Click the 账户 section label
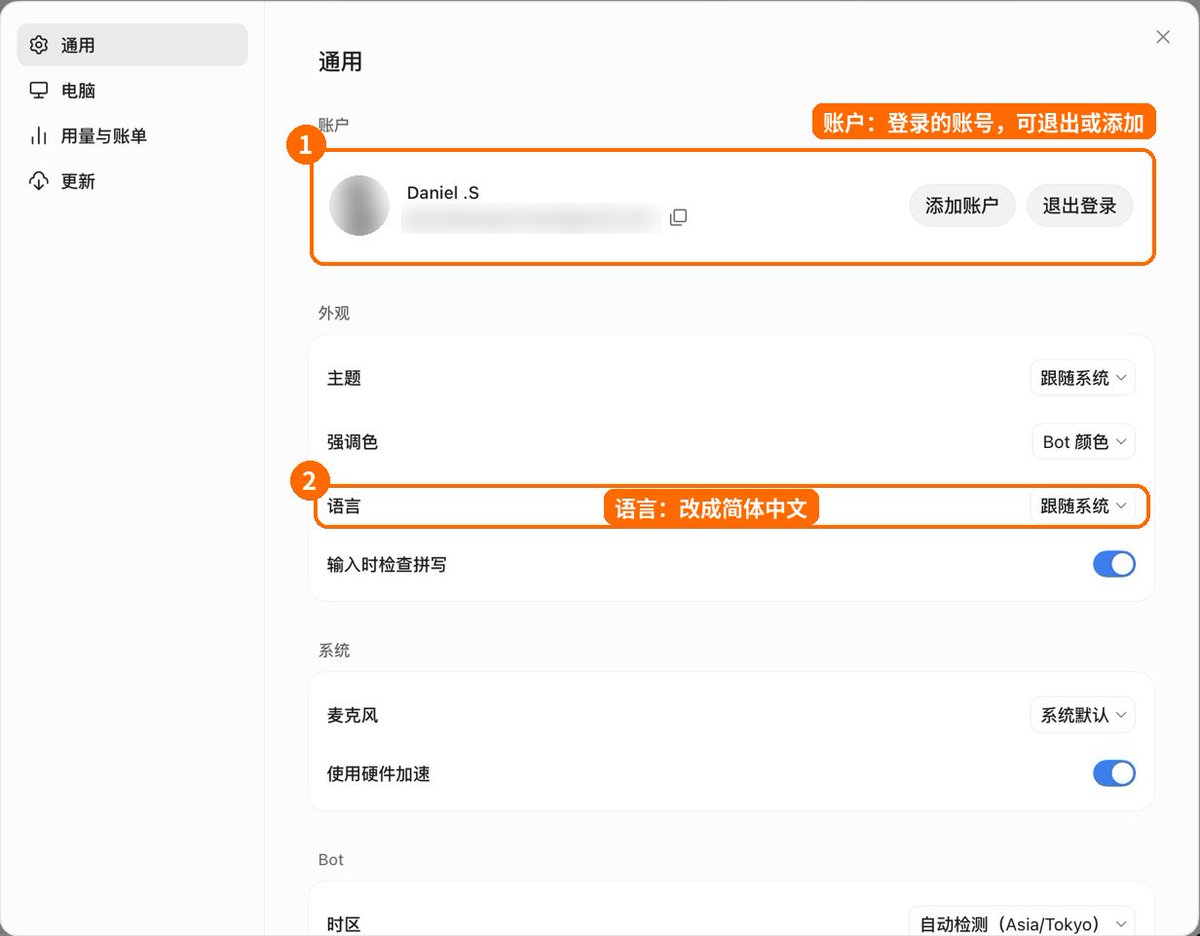 pyautogui.click(x=334, y=125)
